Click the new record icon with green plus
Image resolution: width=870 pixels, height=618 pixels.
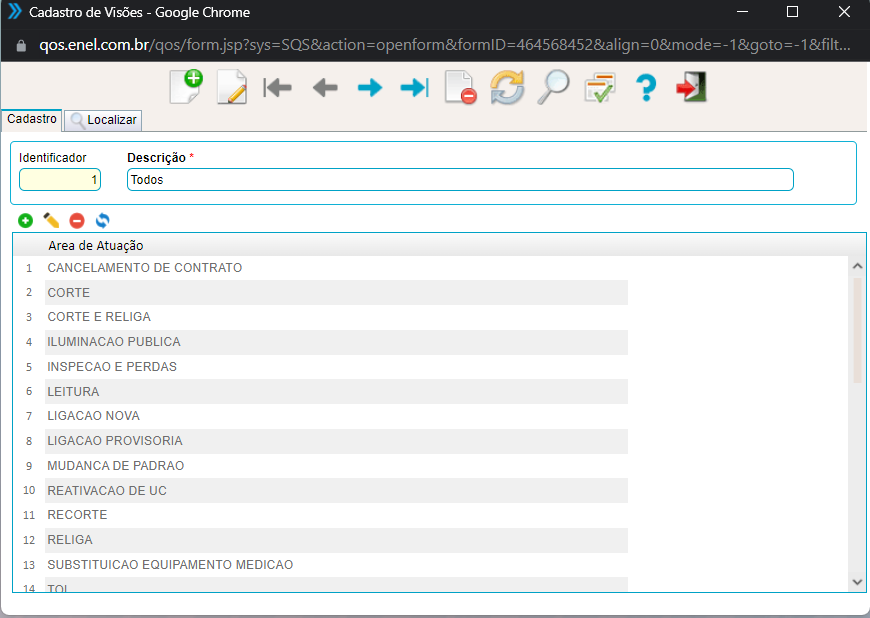185,87
